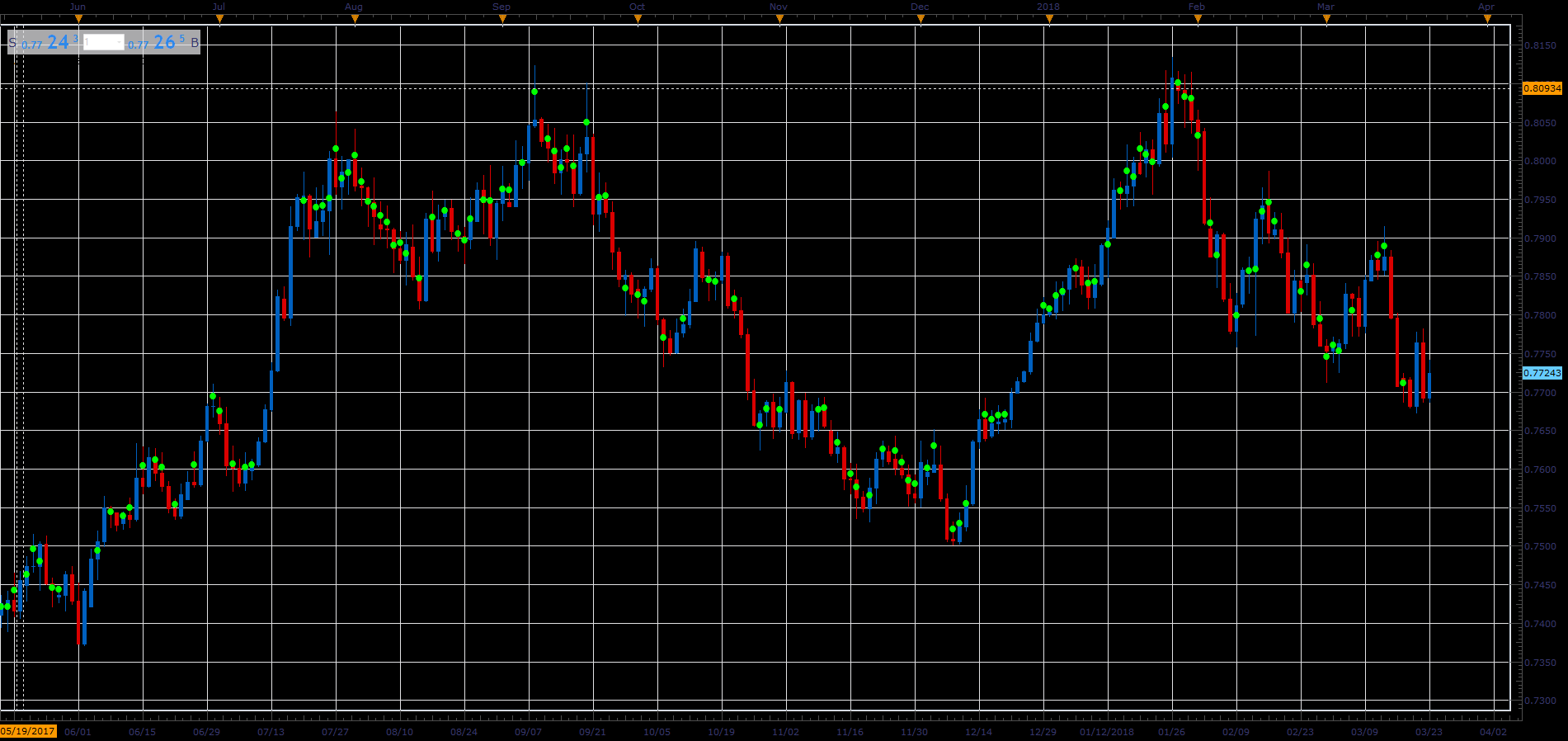Click the 06/15 date axis label

[142, 732]
